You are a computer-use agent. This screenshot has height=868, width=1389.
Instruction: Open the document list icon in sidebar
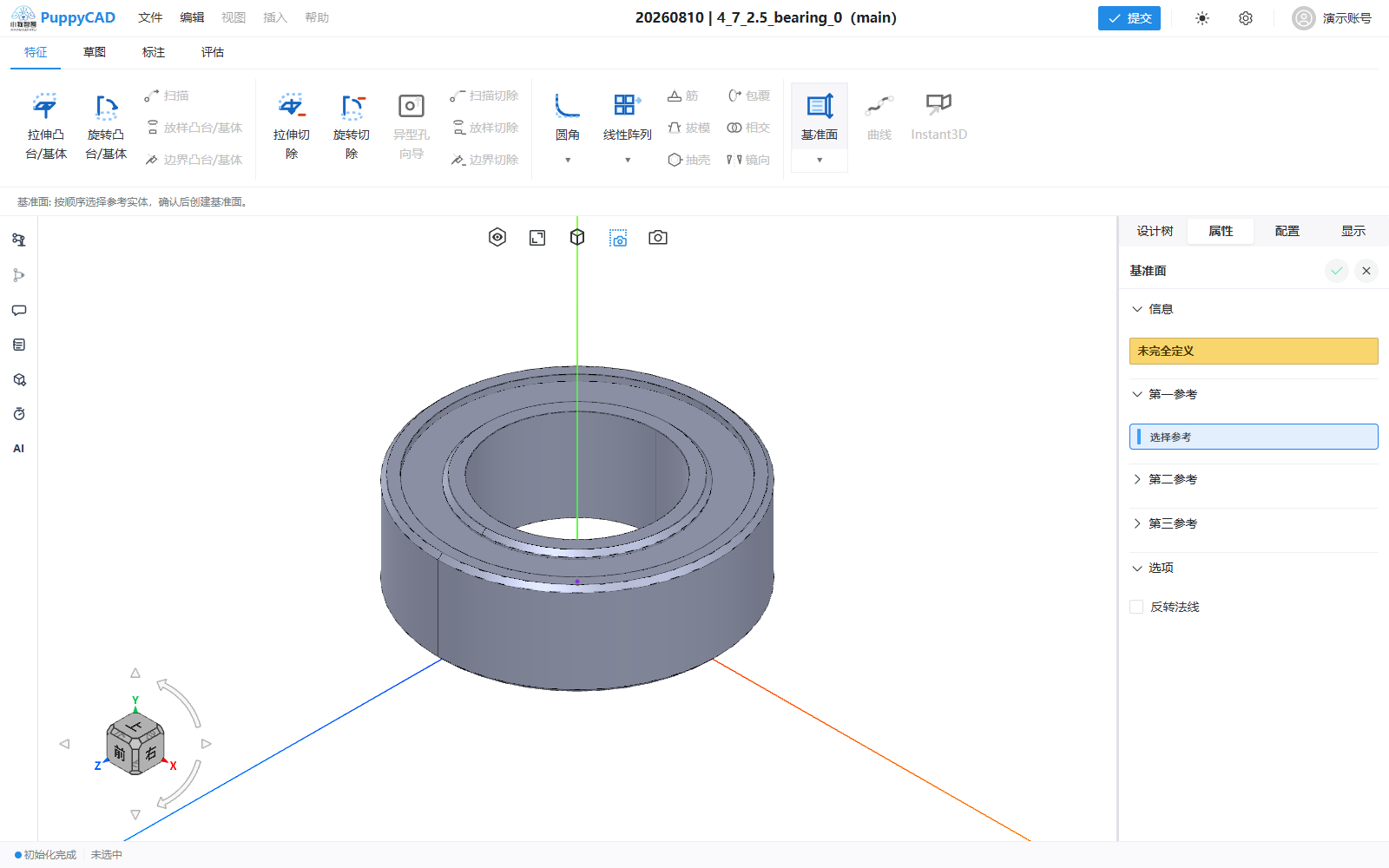[x=19, y=345]
